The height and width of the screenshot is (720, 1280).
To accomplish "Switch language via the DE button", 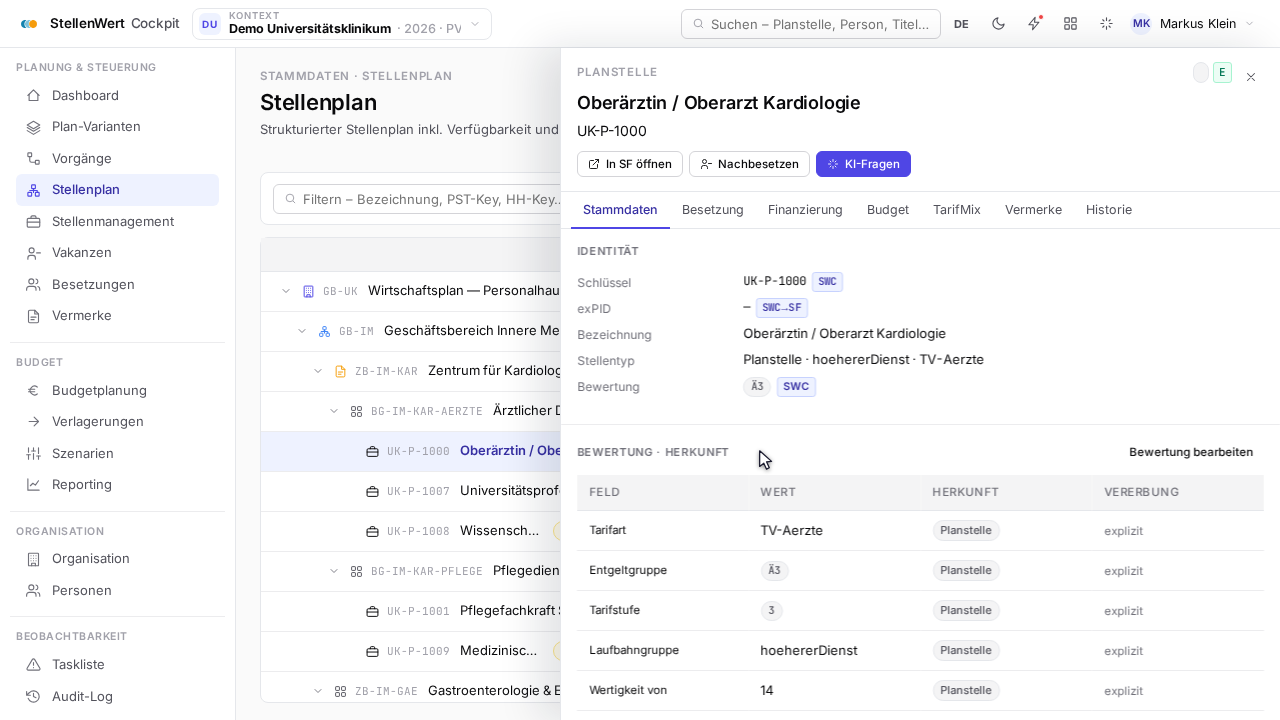I will (961, 24).
